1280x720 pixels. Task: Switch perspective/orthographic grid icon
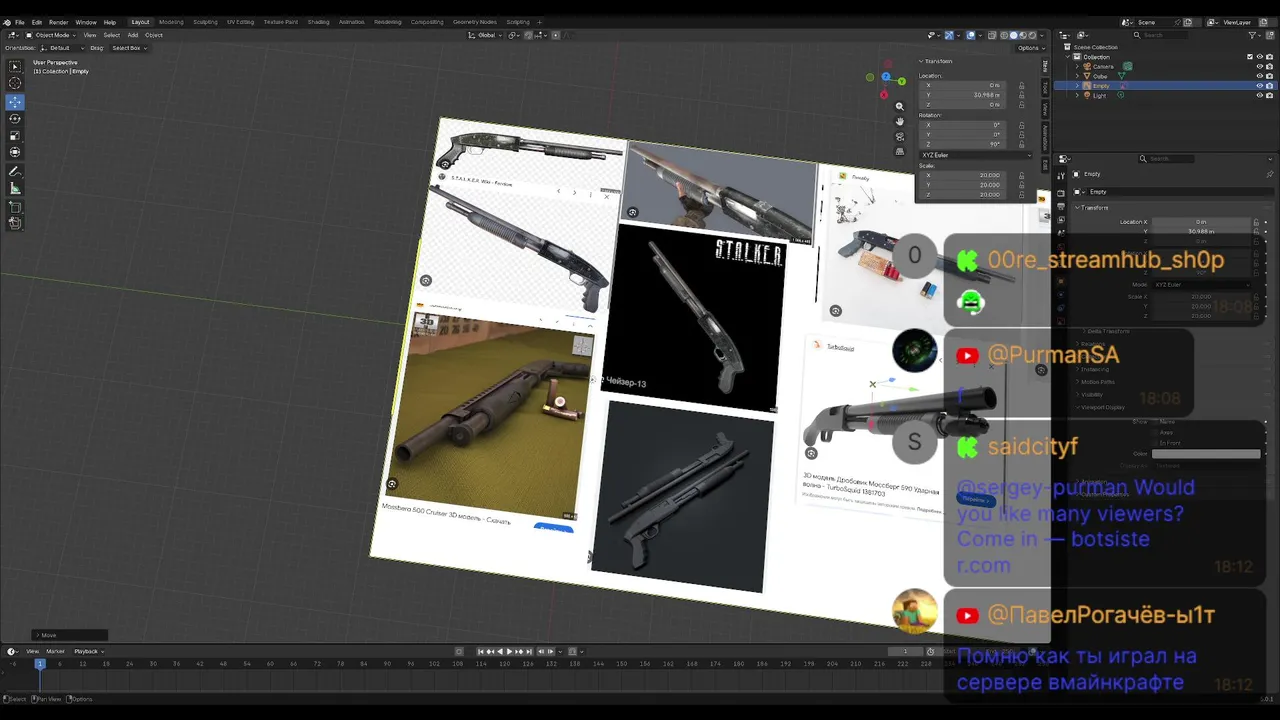[899, 151]
